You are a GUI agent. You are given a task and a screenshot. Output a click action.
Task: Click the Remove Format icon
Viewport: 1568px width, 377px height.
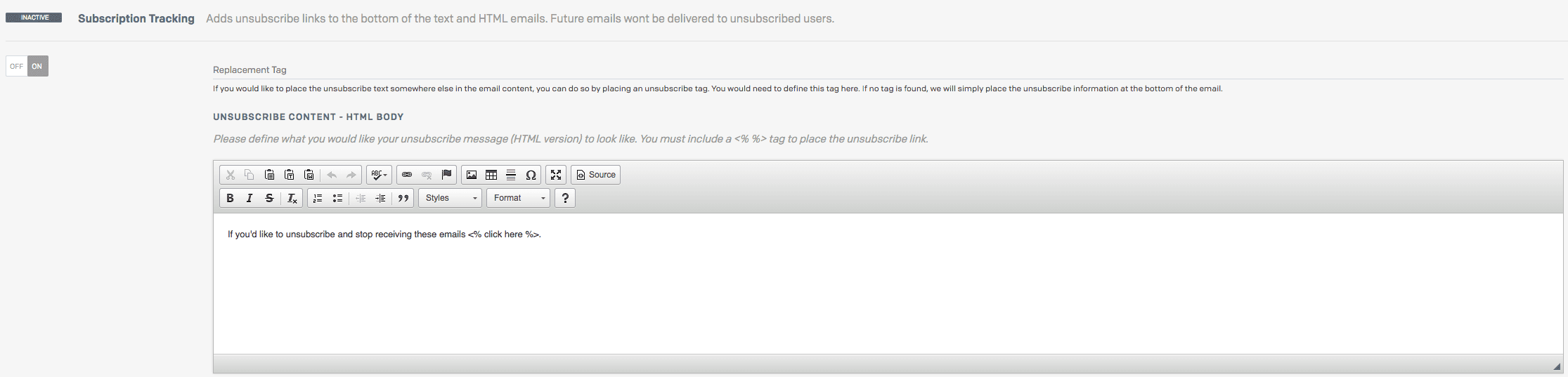(x=292, y=198)
